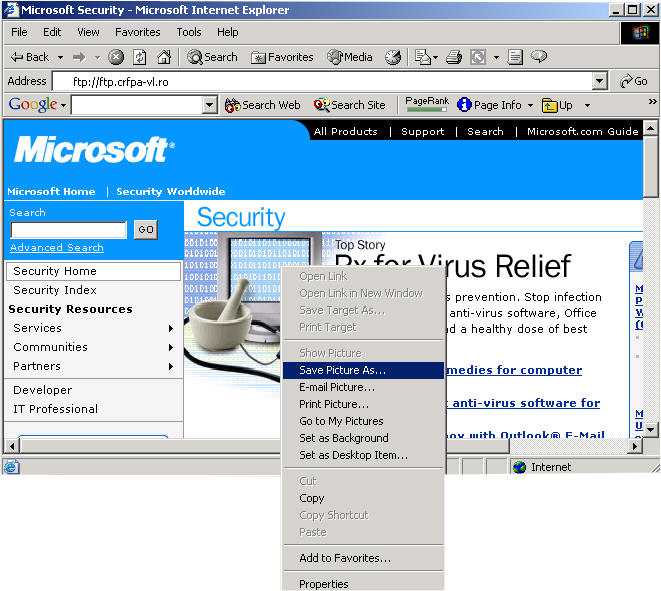The width and height of the screenshot is (661, 591).
Task: Open the Favorites toolbar button
Action: pyautogui.click(x=282, y=58)
